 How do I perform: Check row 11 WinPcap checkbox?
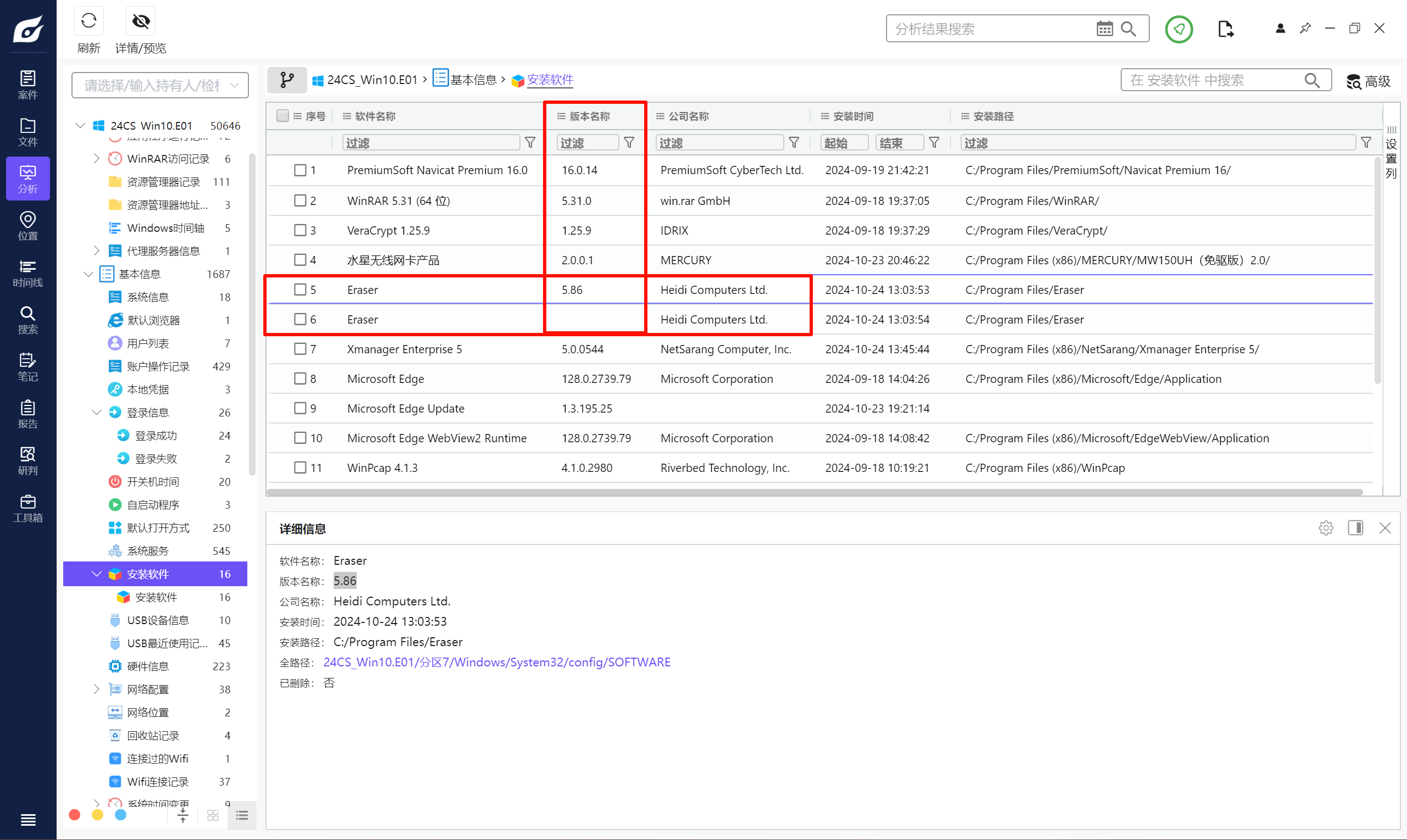click(300, 468)
